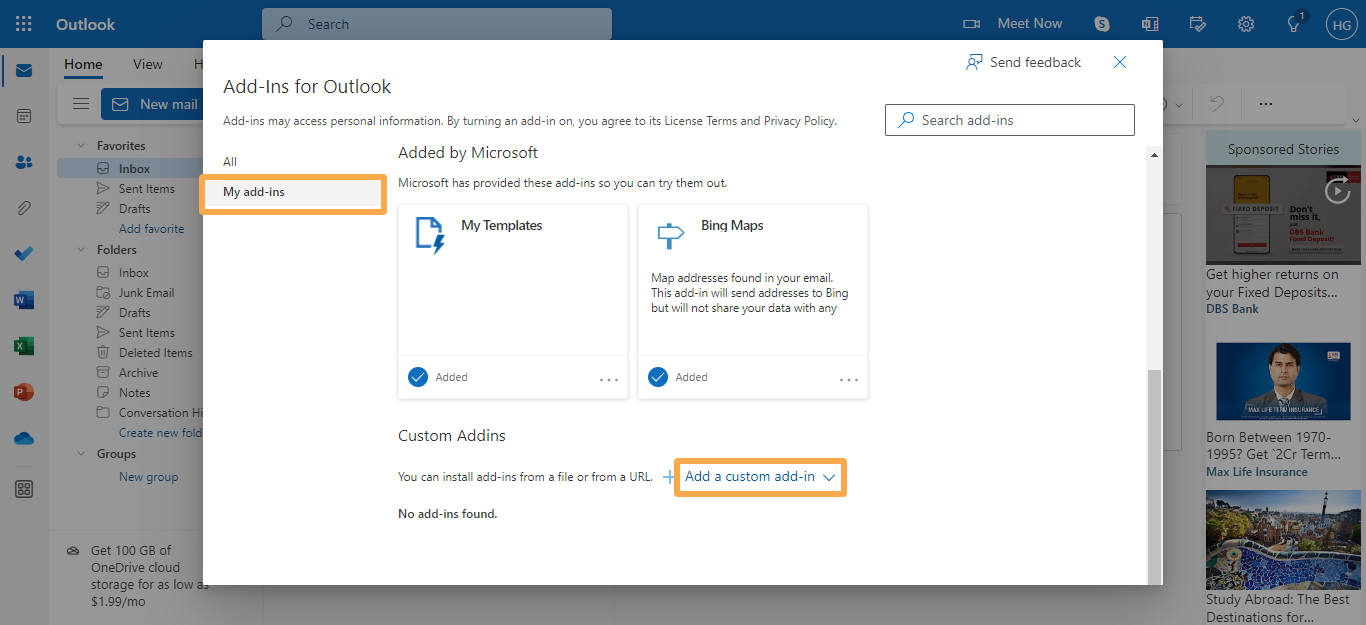
Task: Open OneDrive cloud icon in sidebar
Action: pyautogui.click(x=24, y=438)
